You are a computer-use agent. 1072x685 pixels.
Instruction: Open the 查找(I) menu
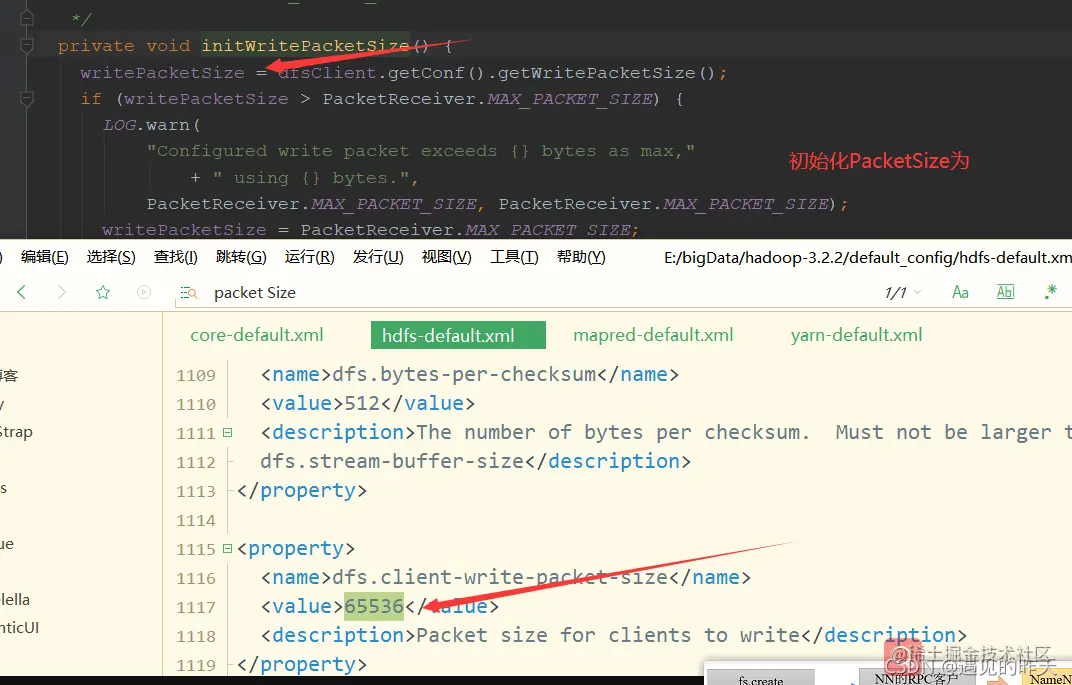point(176,257)
